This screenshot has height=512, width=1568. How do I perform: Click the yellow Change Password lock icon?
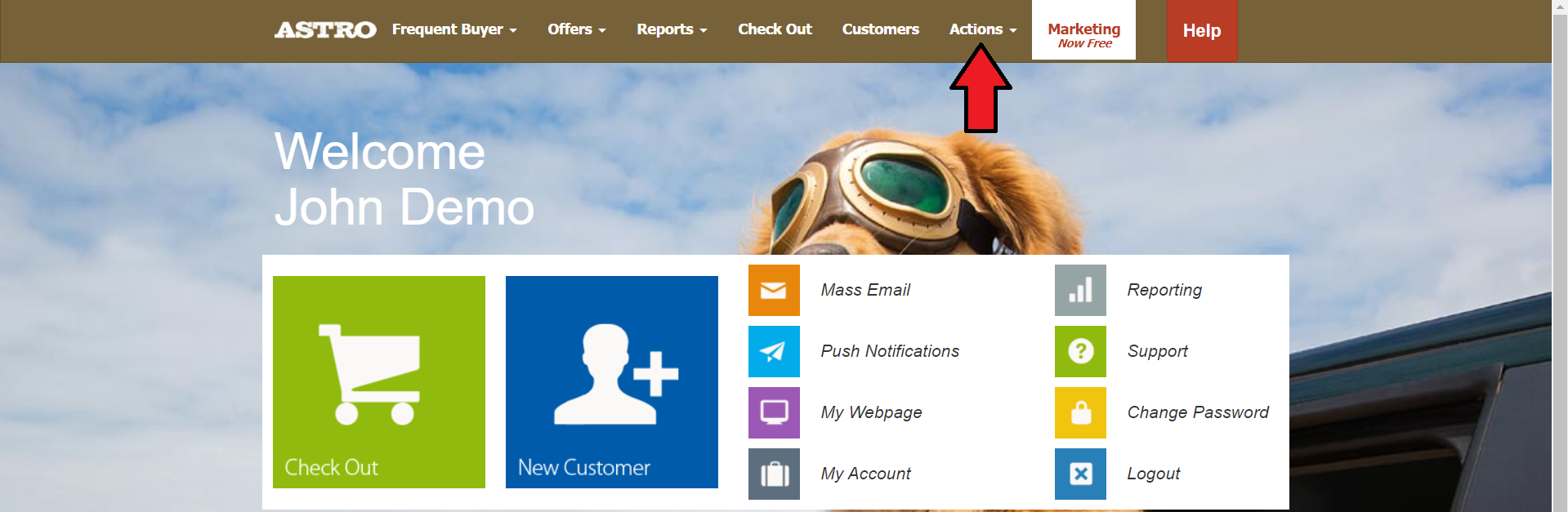point(1080,412)
